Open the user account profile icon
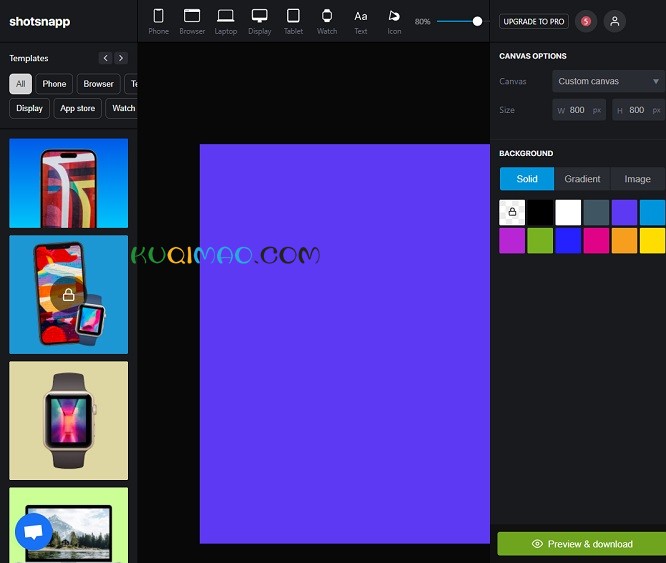 tap(615, 21)
